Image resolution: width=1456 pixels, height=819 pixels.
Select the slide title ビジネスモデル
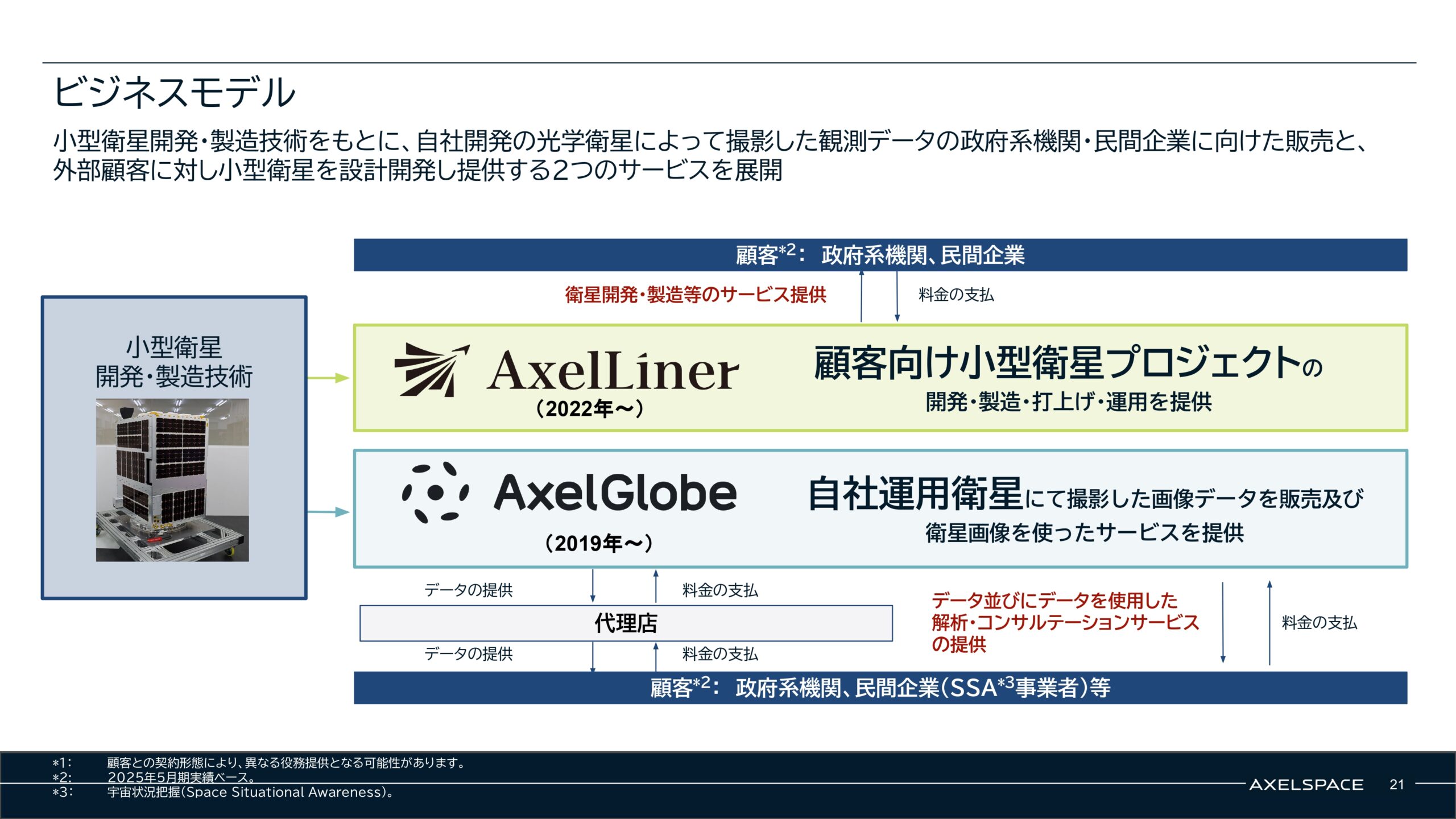[x=174, y=92]
